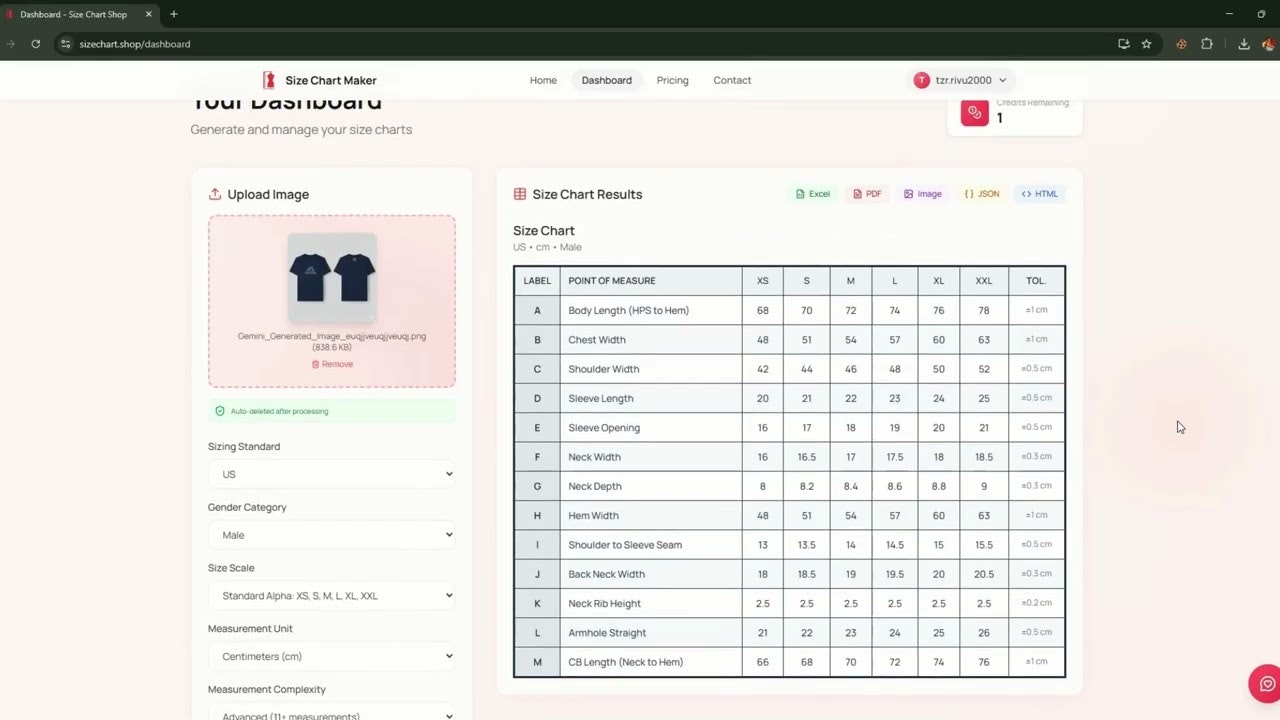Remove the uploaded Gemini image

[x=332, y=364]
